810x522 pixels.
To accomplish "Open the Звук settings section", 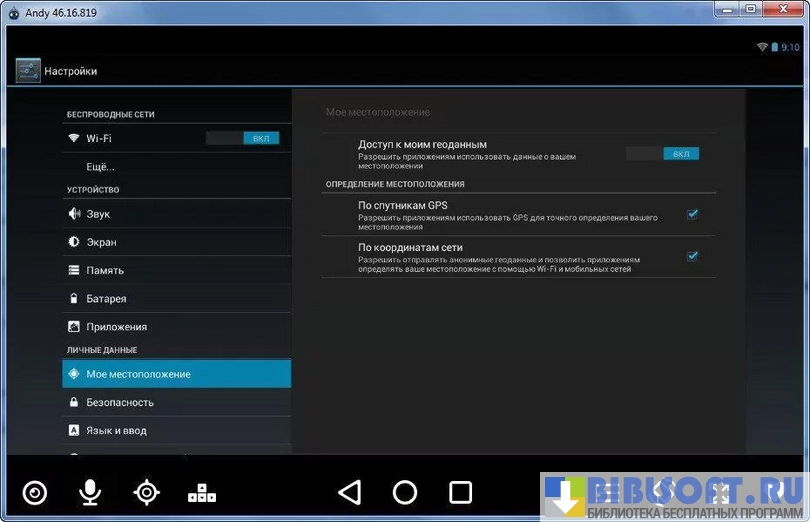I will (98, 214).
